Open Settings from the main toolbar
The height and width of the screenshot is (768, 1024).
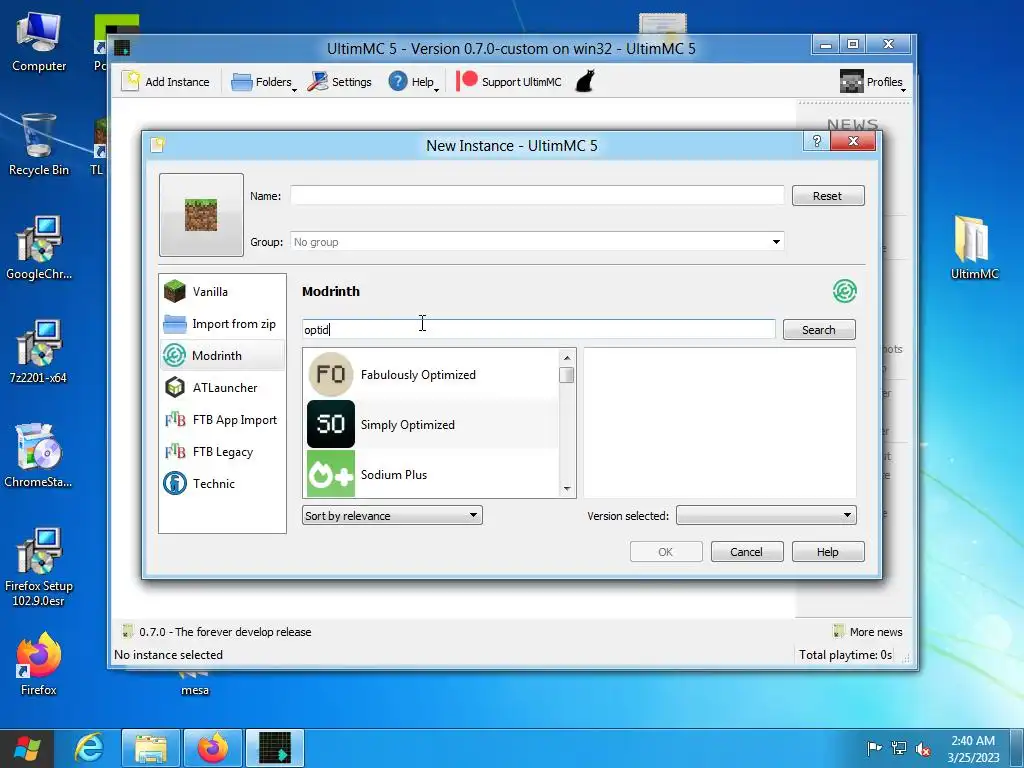click(x=340, y=82)
